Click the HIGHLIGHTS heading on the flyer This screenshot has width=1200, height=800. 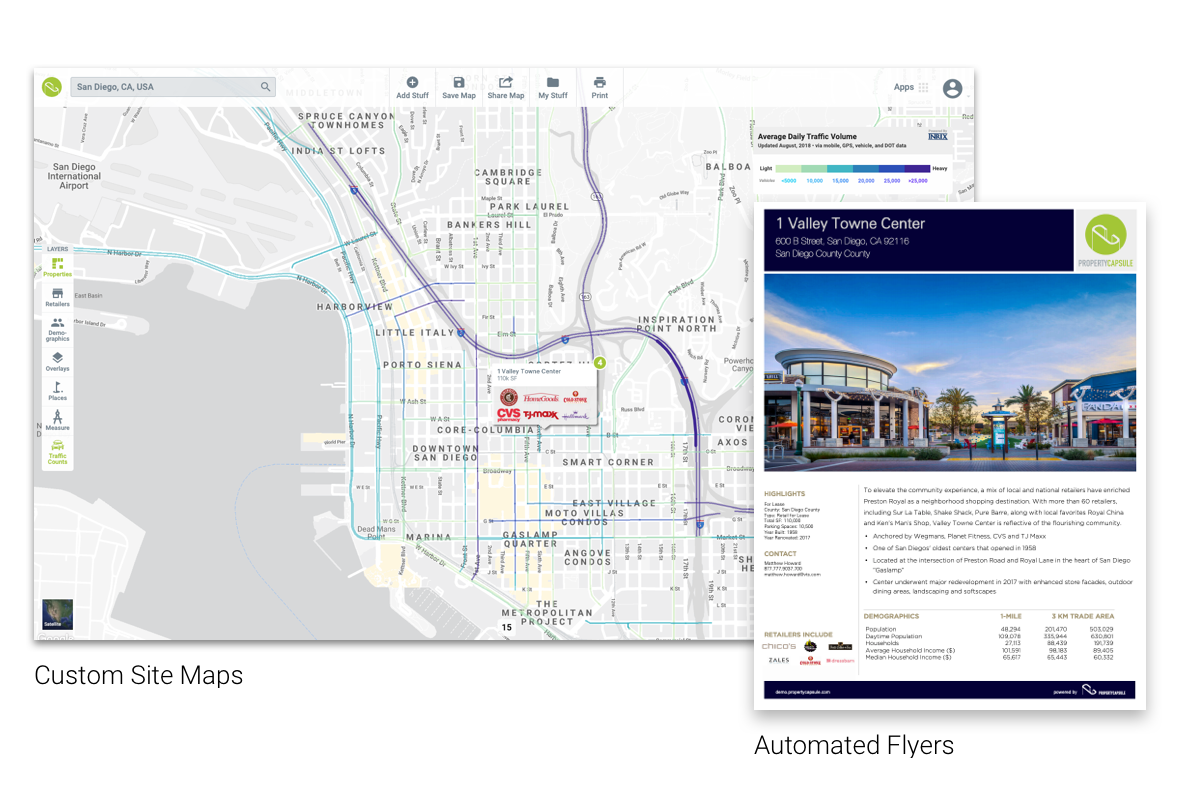coord(784,493)
